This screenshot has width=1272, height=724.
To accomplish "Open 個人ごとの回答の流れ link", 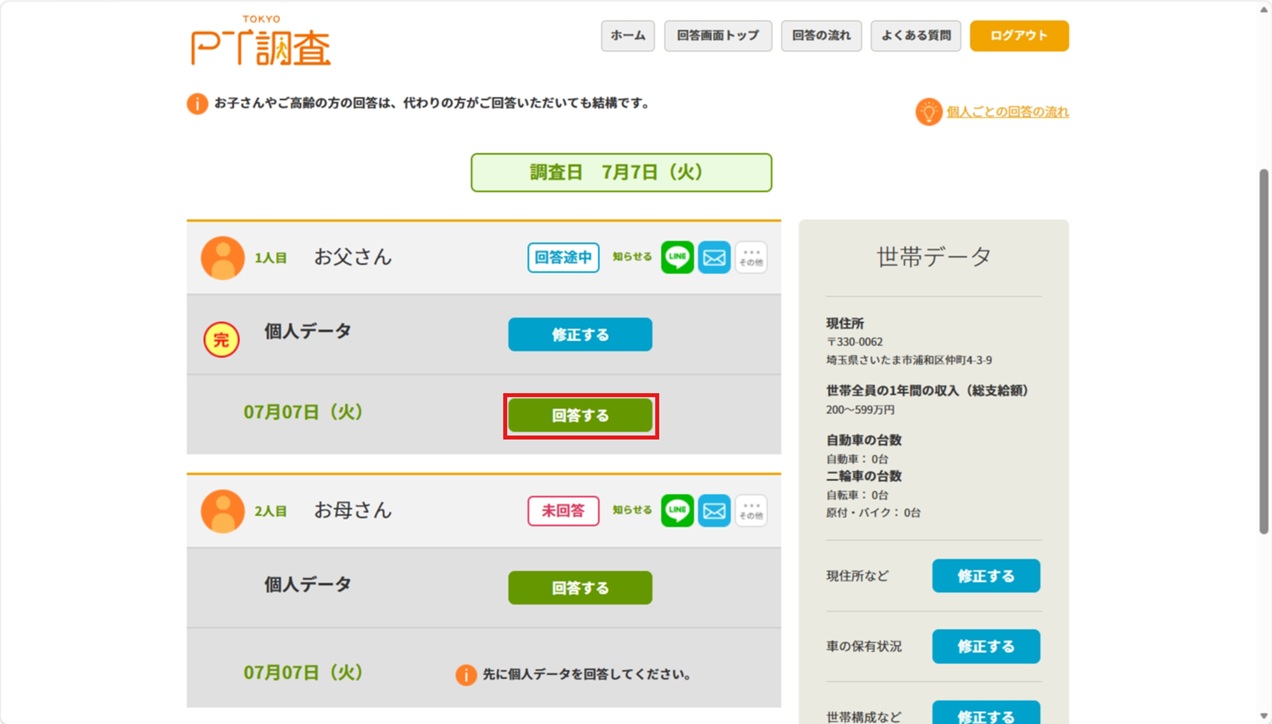I will (1008, 112).
